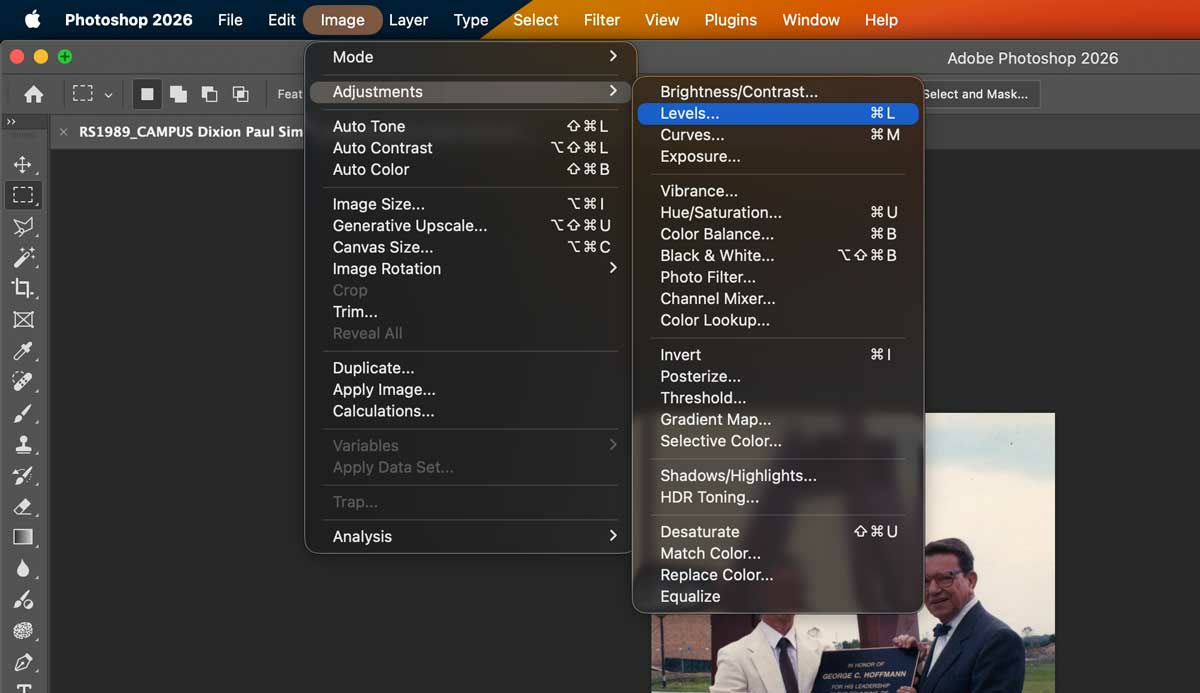This screenshot has width=1200, height=693.
Task: Select the RS1989_CAMPUS document tab
Action: click(190, 132)
